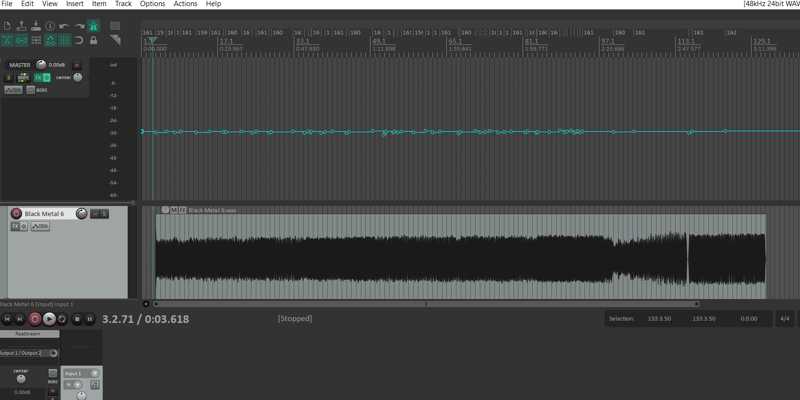The image size is (800, 400).
Task: Open the Actions menu
Action: (185, 4)
